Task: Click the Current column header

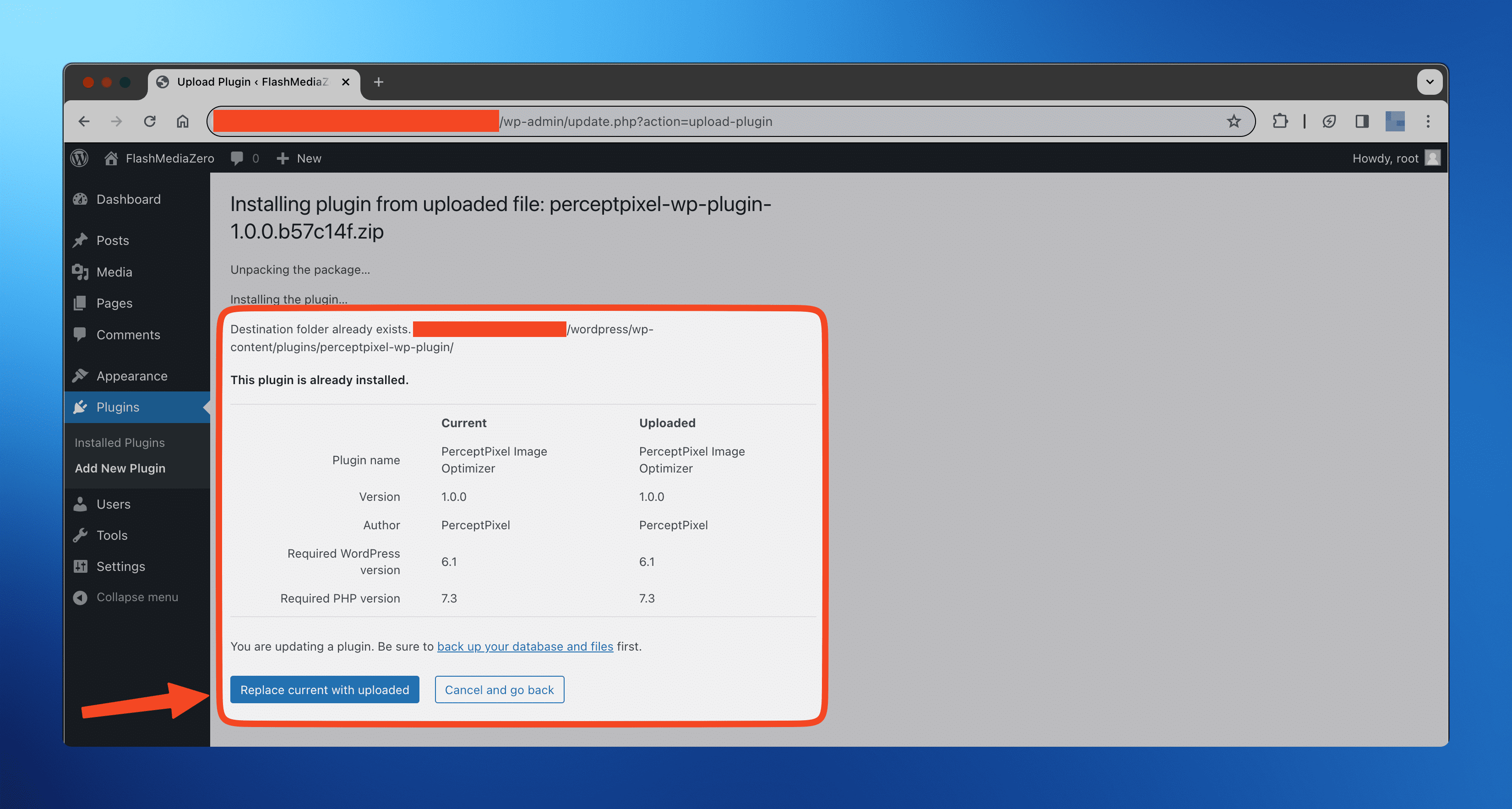Action: 464,424
